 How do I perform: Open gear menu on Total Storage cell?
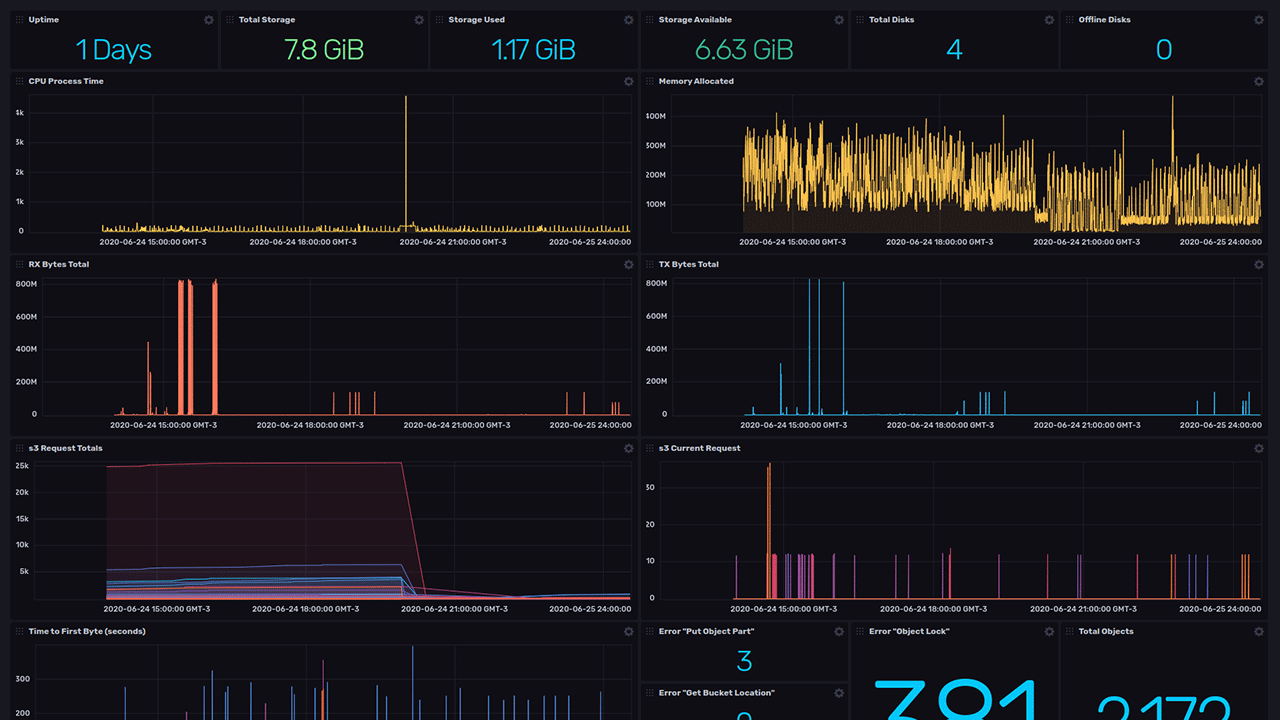(419, 20)
